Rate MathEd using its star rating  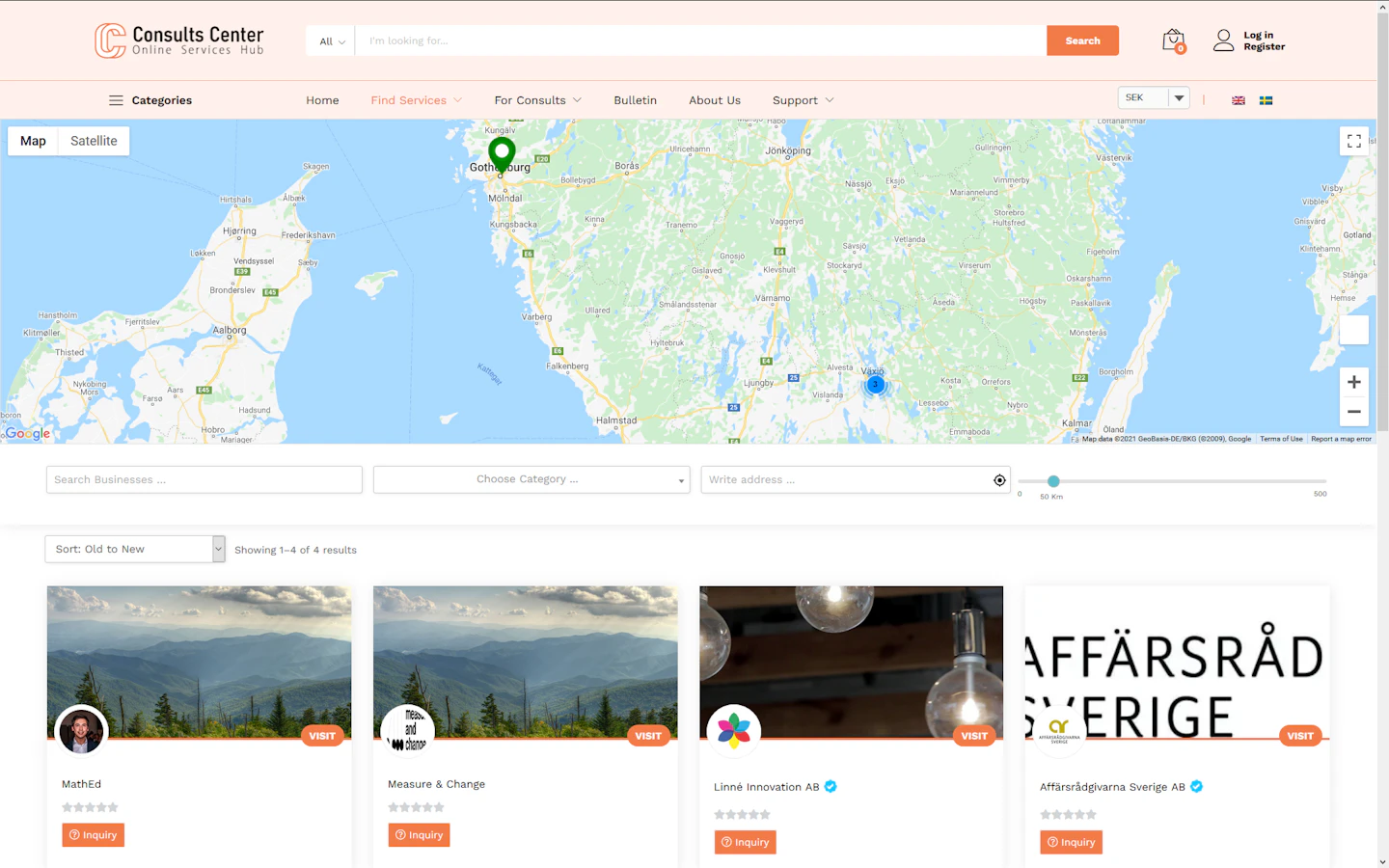91,807
